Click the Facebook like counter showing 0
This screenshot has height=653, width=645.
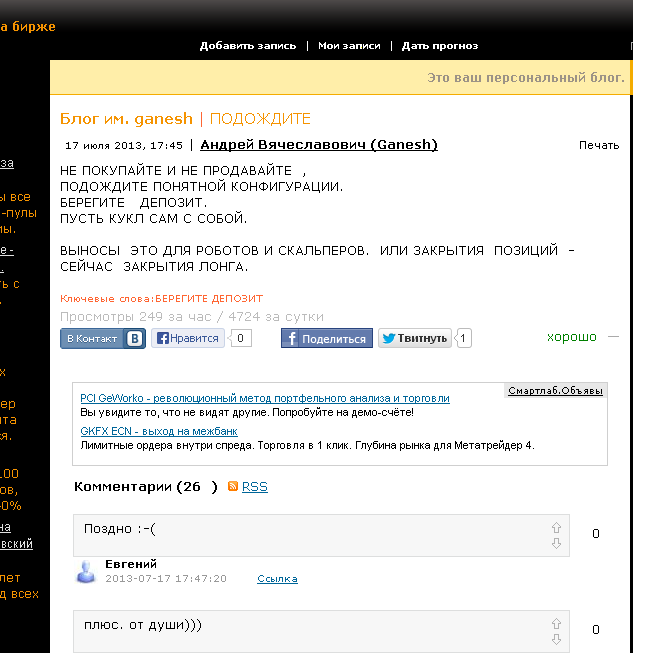click(240, 338)
